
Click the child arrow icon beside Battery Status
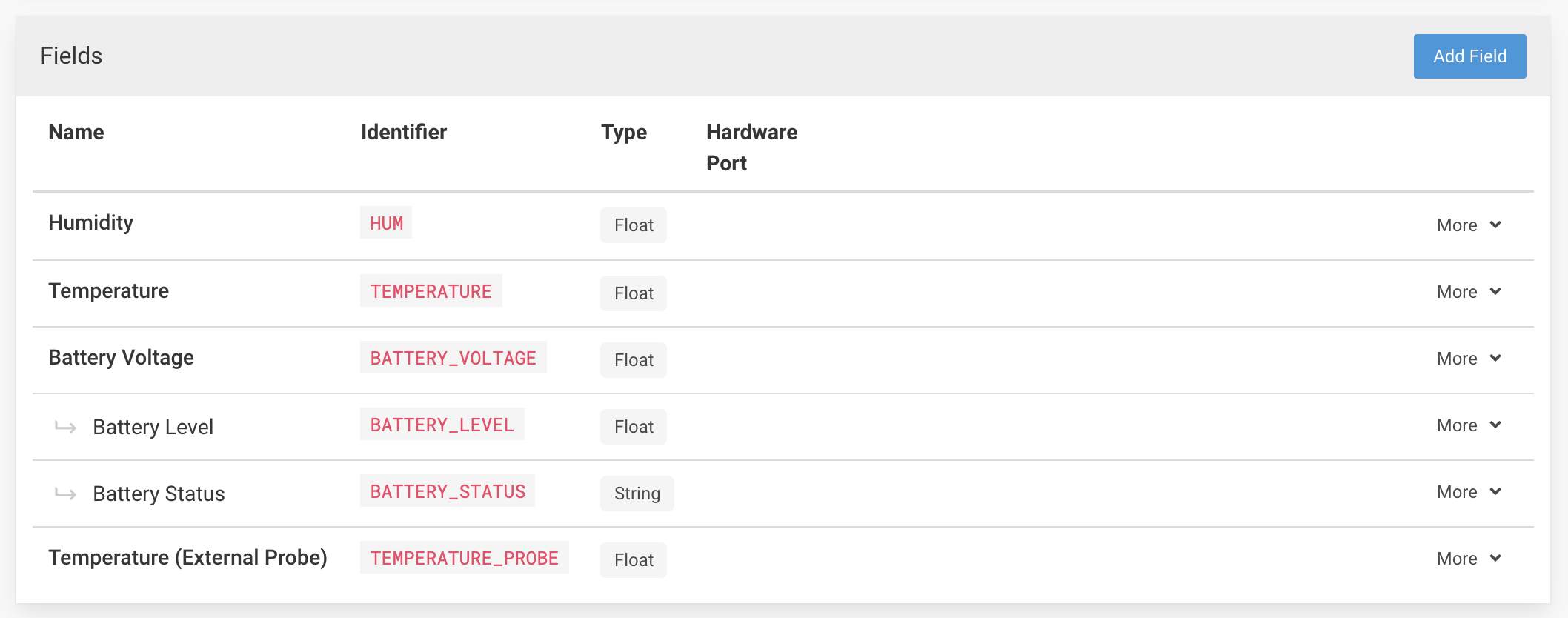pyautogui.click(x=66, y=494)
